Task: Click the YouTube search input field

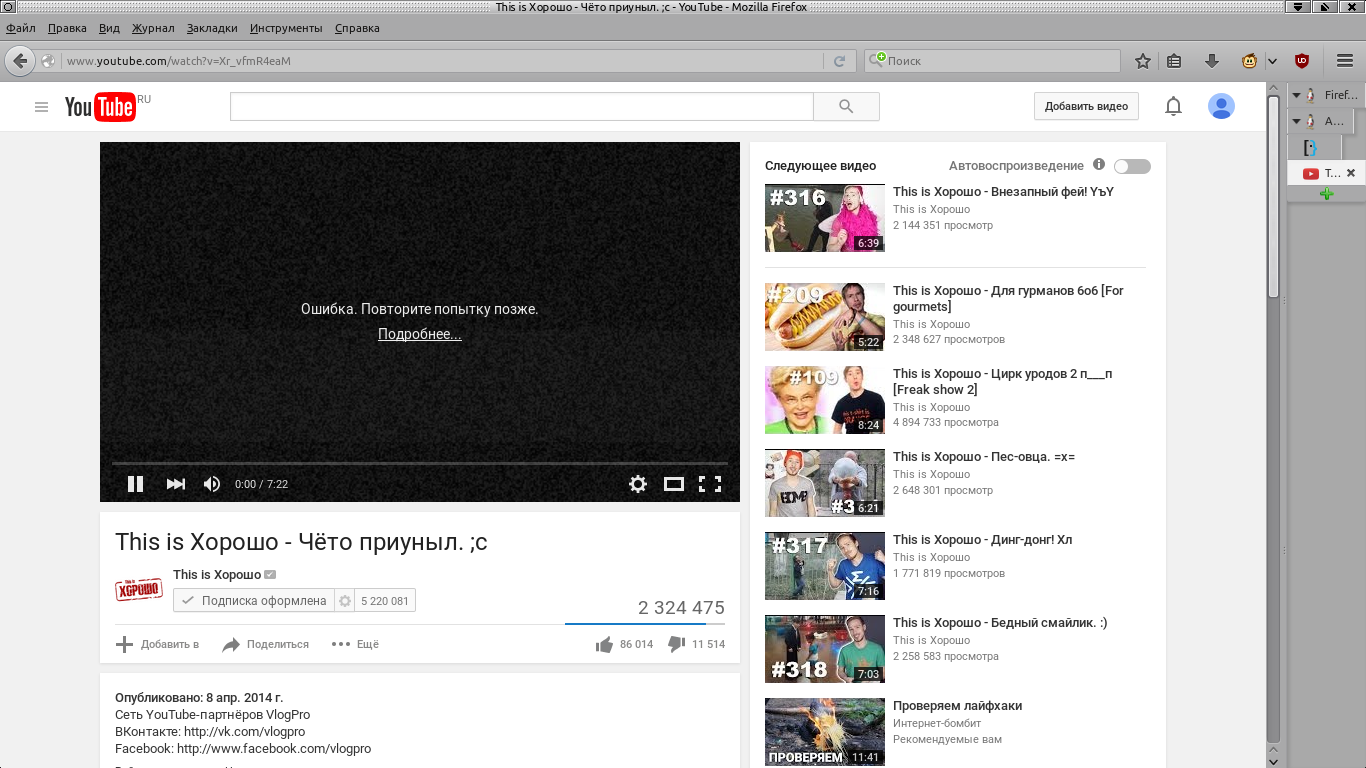Action: point(522,106)
